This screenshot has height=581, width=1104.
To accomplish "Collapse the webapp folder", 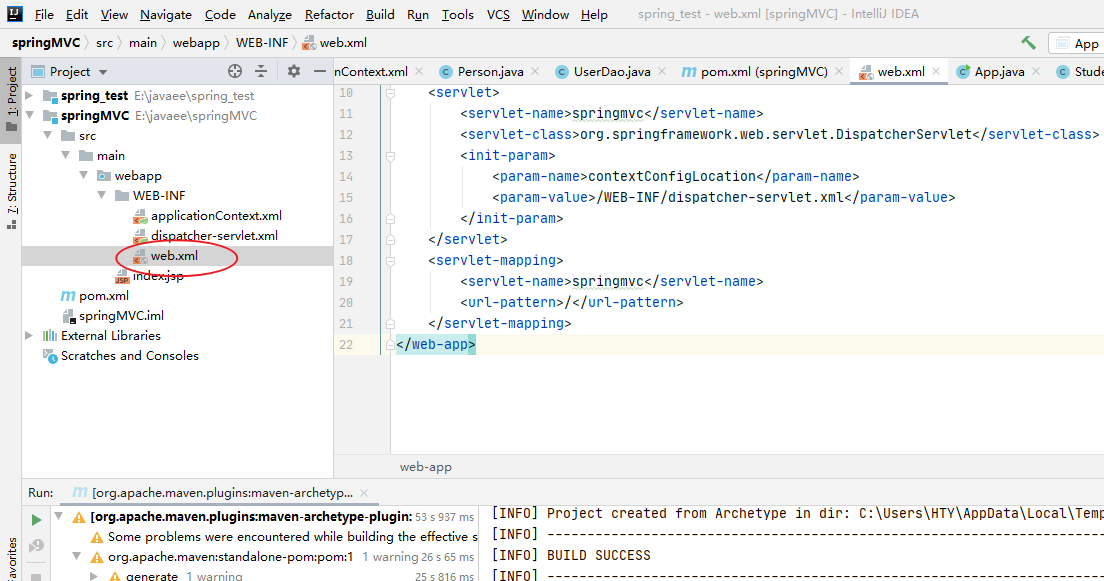I will tap(83, 175).
